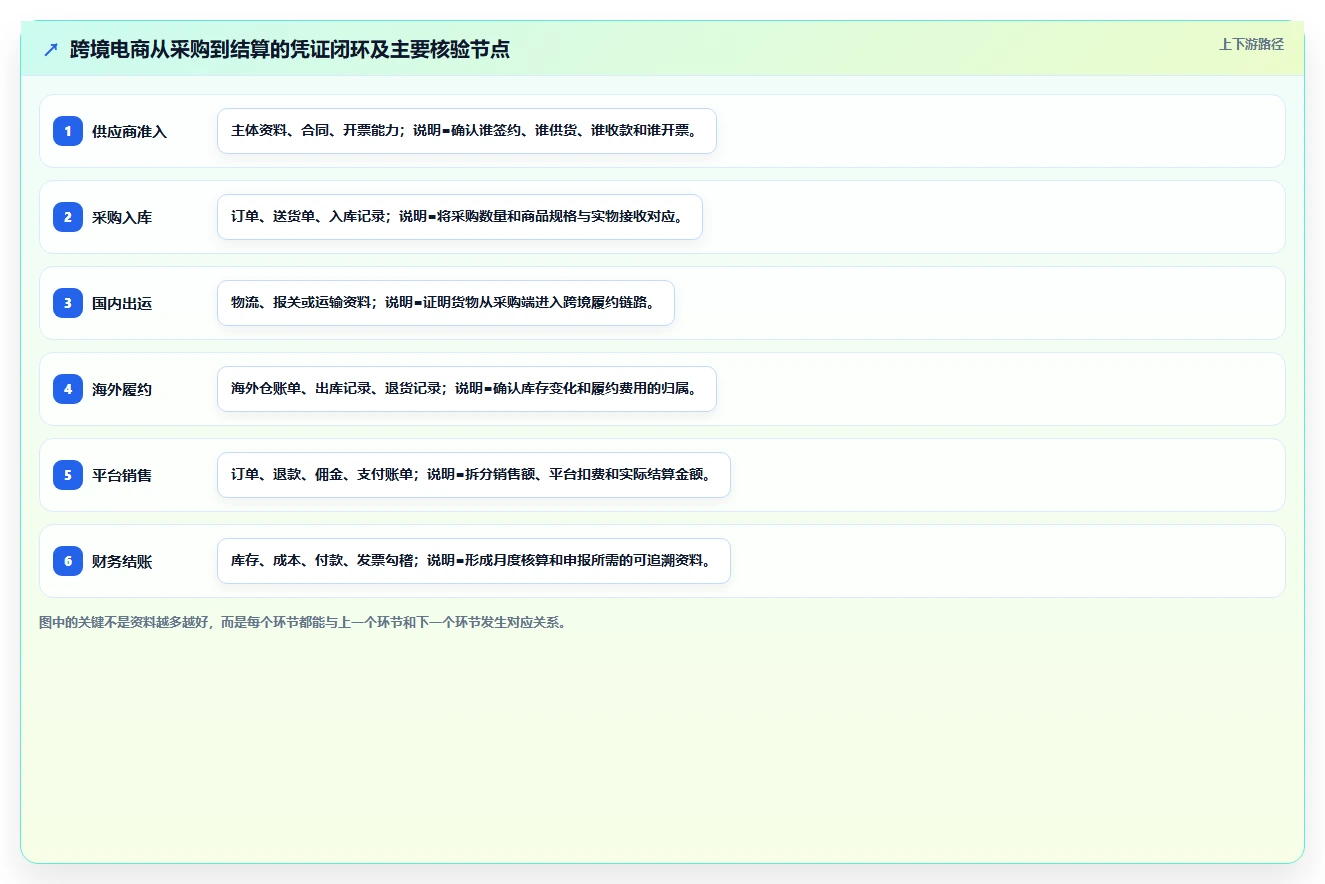Open the 库存、成本、付款、发票勾稽 description box
1325x884 pixels.
474,561
